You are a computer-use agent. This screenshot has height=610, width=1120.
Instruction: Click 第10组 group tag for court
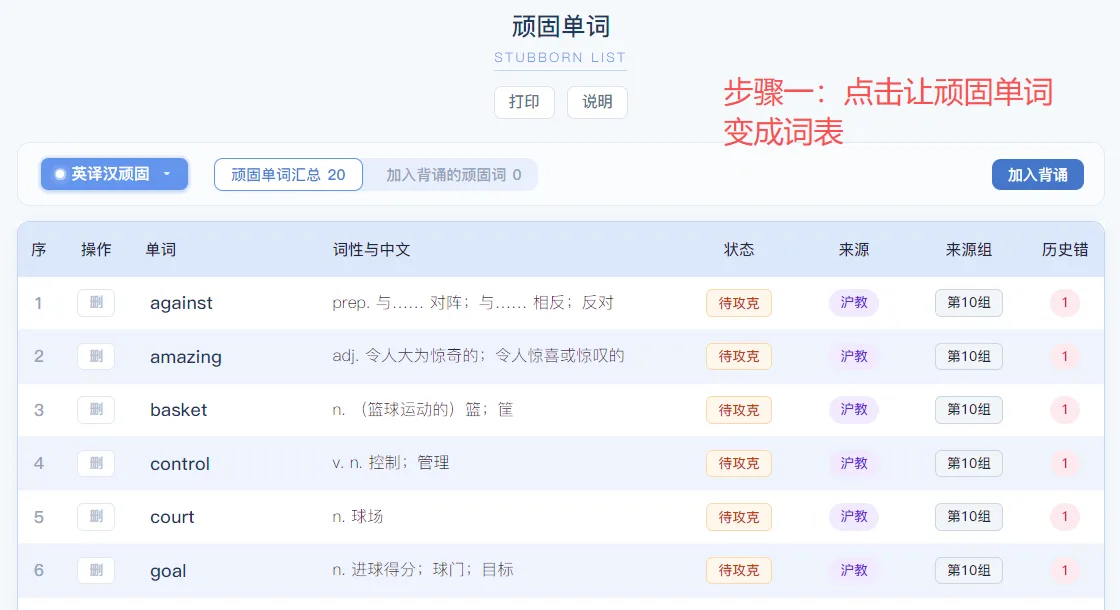[x=969, y=517]
